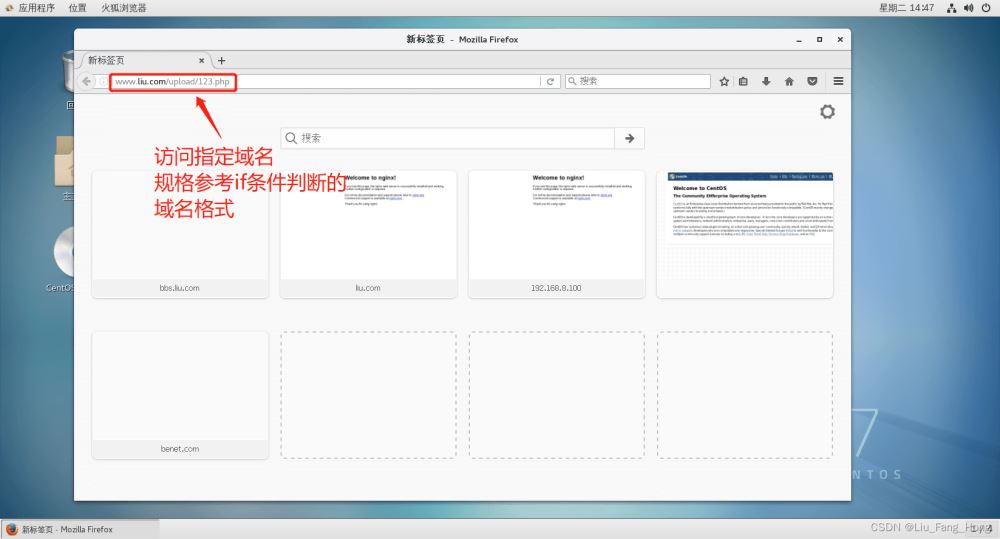Click the search magnifier in toolbar search box
The height and width of the screenshot is (539, 1000).
572,81
